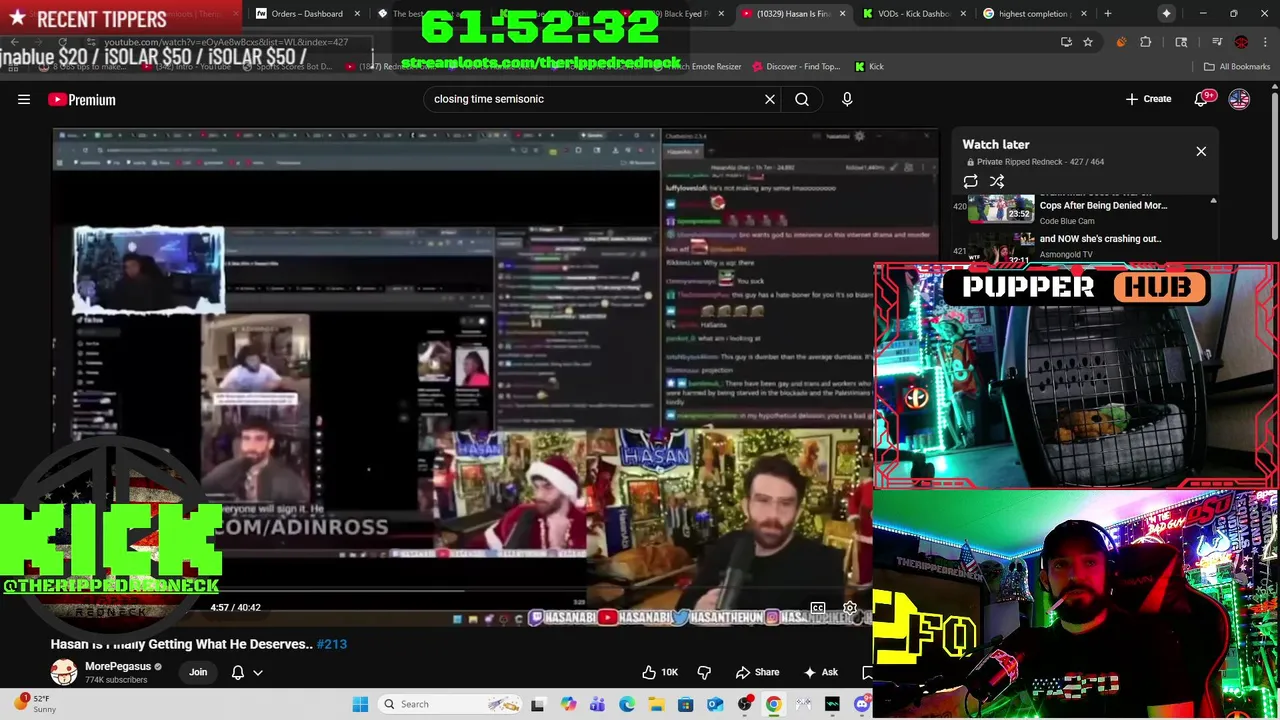The height and width of the screenshot is (720, 1280).
Task: Open the account avatar menu
Action: [x=1239, y=99]
